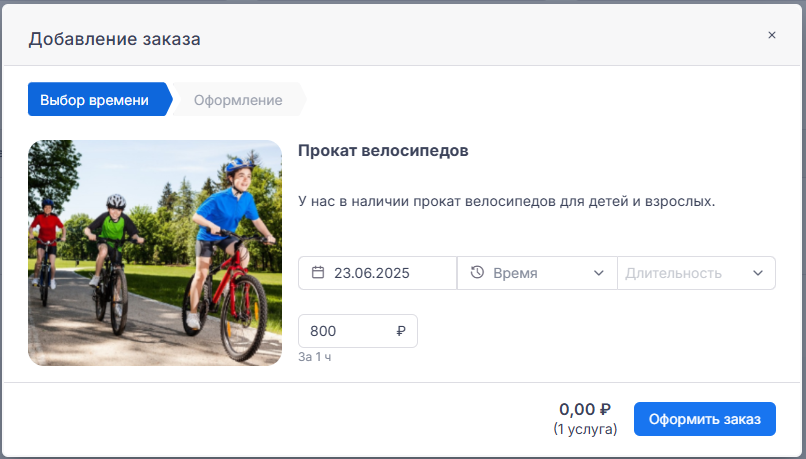Image resolution: width=806 pixels, height=459 pixels.
Task: Click the date field showing 23.06.2025
Action: pyautogui.click(x=377, y=273)
